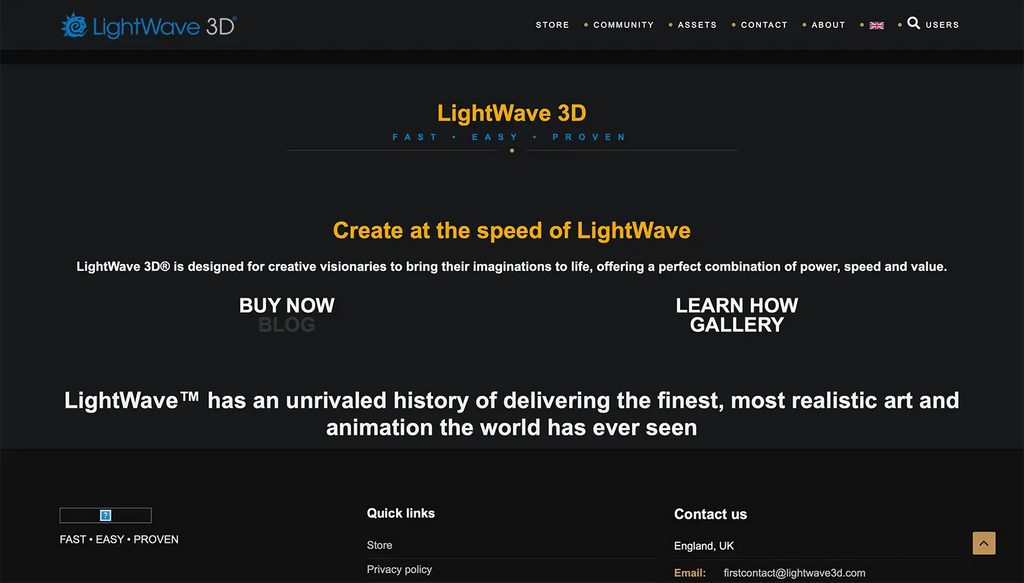Click the 'Contact us' footer heading

[x=710, y=514]
